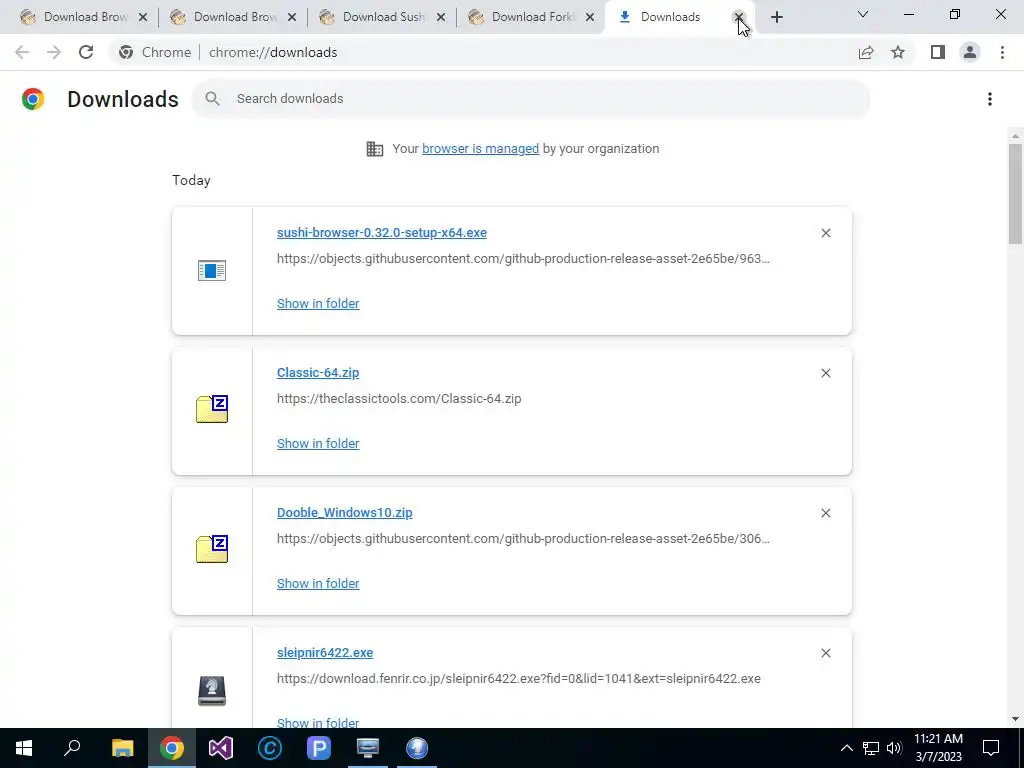Click the sleipnir6422.exe file icon
Screen dimensions: 1024x768
212,690
